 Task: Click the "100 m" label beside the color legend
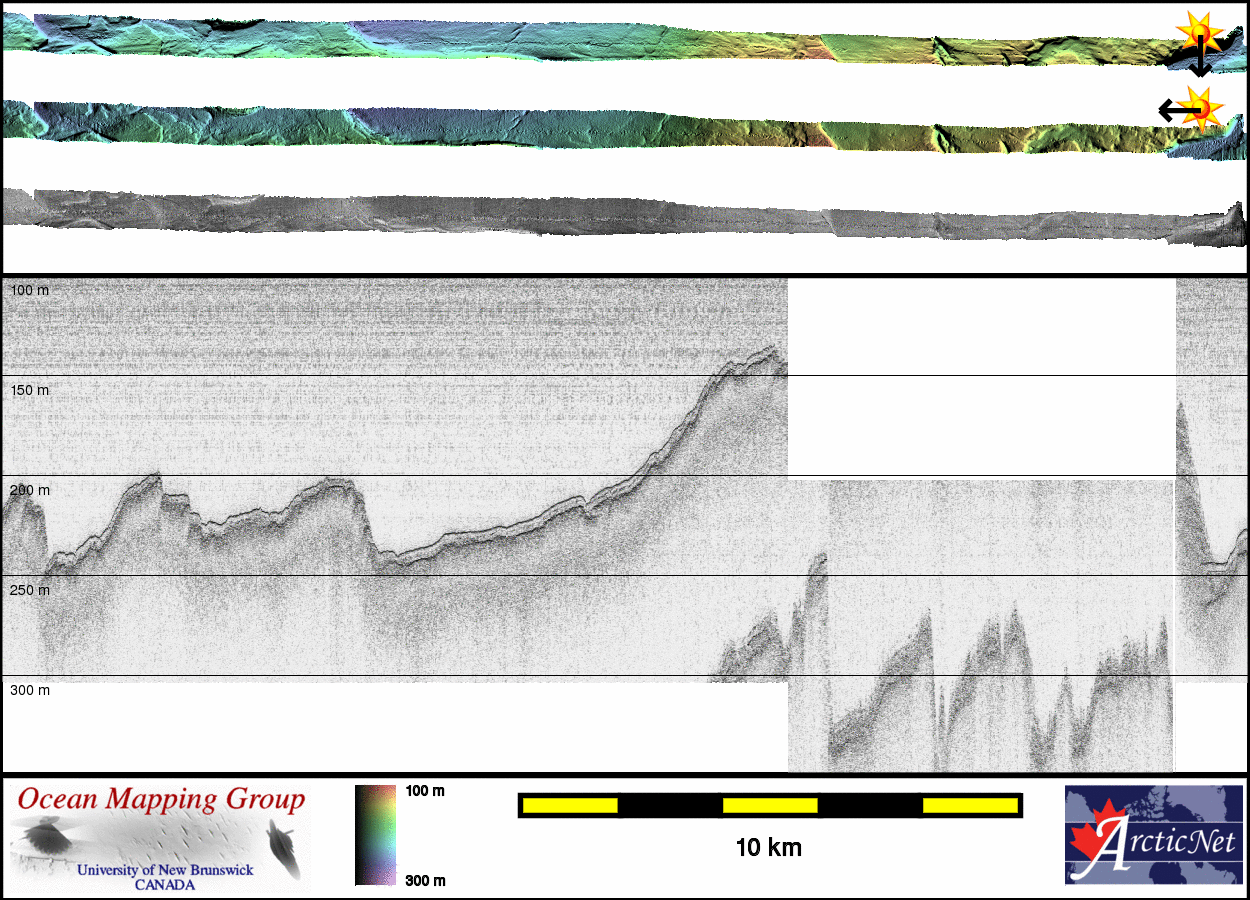pyautogui.click(x=424, y=791)
